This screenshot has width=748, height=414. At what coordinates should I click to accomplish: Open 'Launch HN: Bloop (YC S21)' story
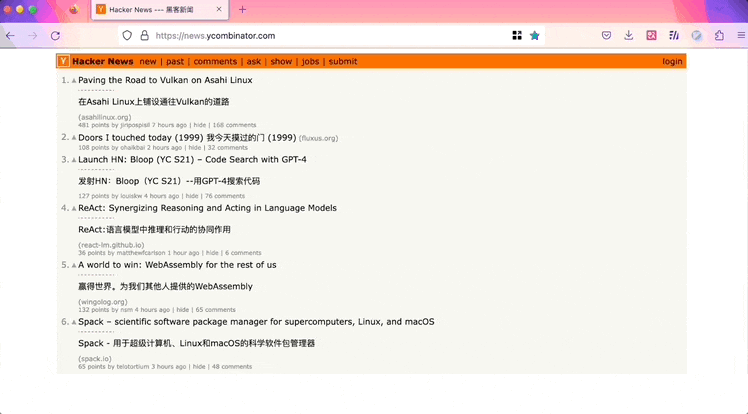tap(192, 159)
